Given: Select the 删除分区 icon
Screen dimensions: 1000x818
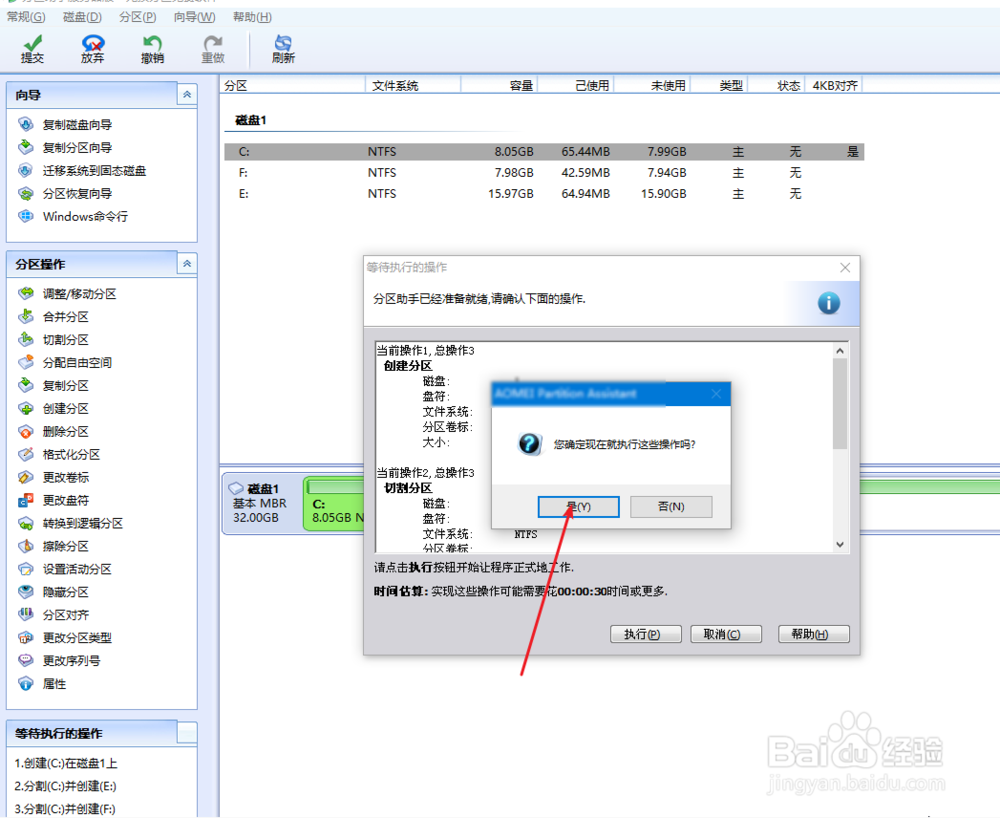Looking at the screenshot, I should tap(26, 431).
